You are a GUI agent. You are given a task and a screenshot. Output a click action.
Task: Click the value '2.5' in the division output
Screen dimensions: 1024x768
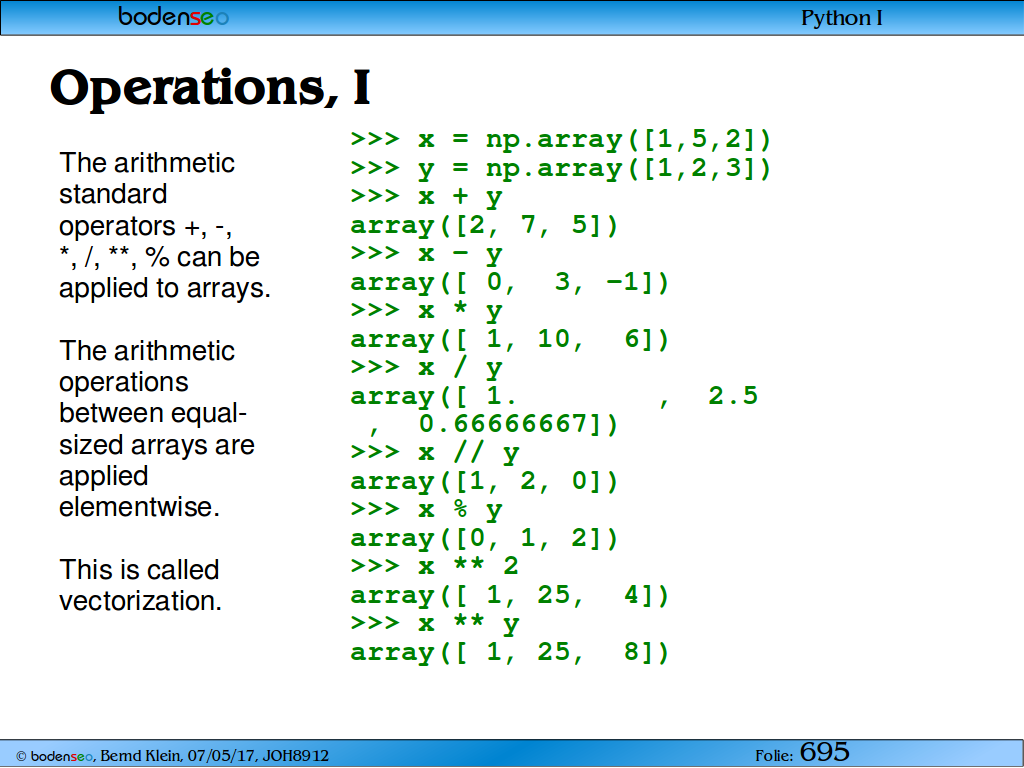(733, 396)
